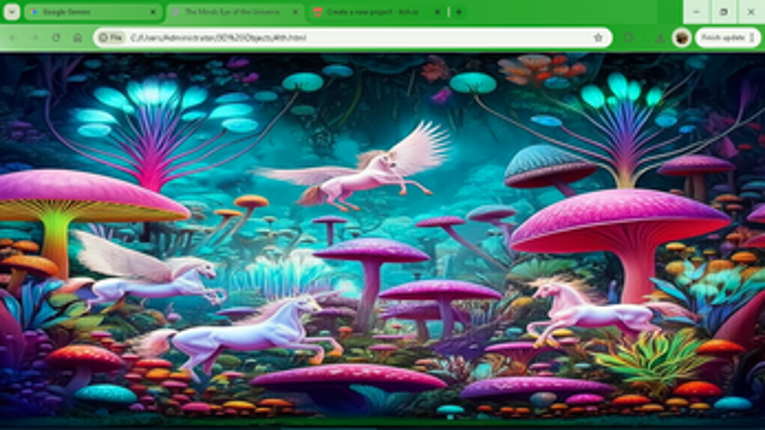The image size is (765, 430).
Task: Reload the current page
Action: [x=56, y=38]
